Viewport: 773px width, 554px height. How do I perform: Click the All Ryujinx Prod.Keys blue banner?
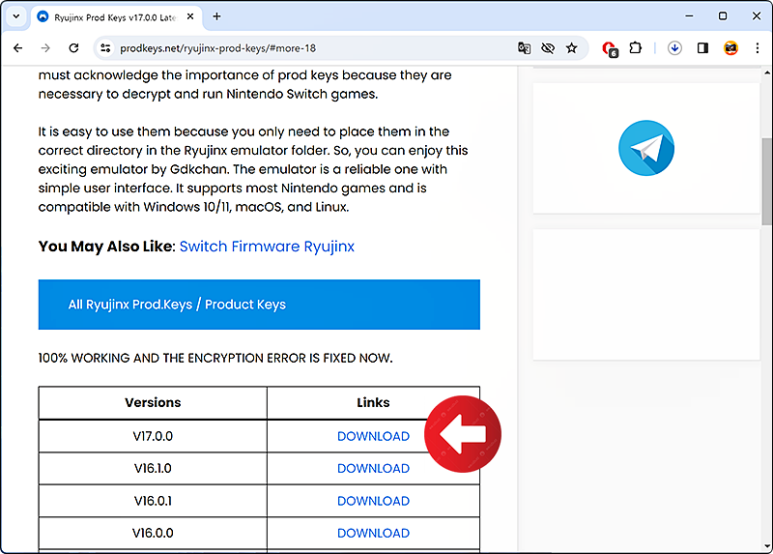(259, 304)
